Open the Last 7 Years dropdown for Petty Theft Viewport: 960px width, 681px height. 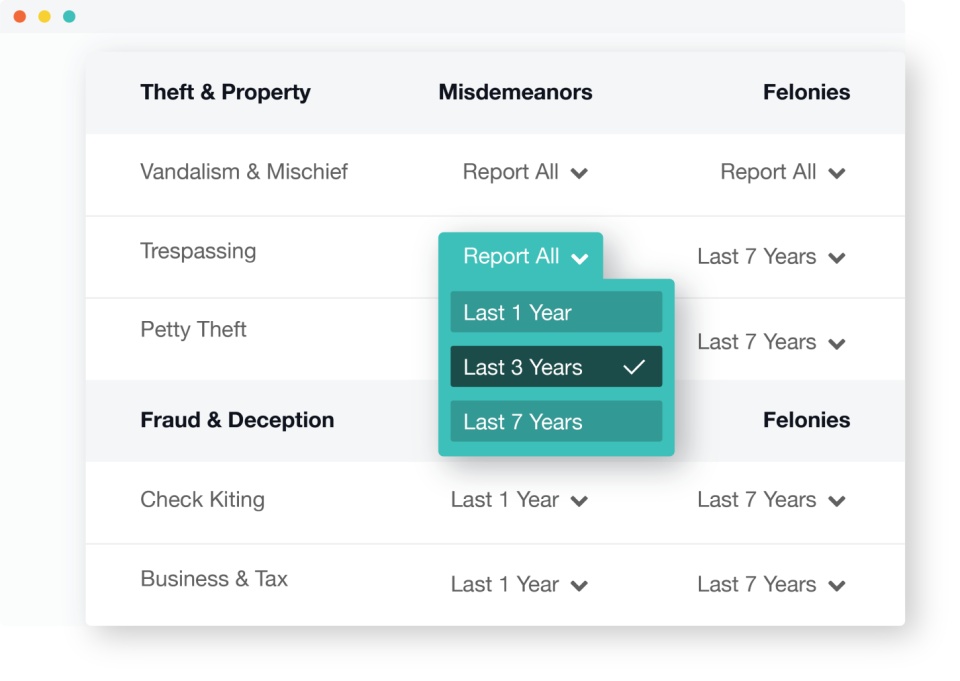click(x=771, y=341)
